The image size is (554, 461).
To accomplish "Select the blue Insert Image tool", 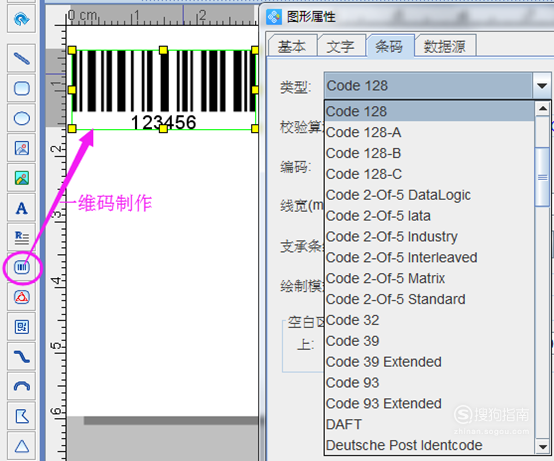I will click(x=22, y=148).
